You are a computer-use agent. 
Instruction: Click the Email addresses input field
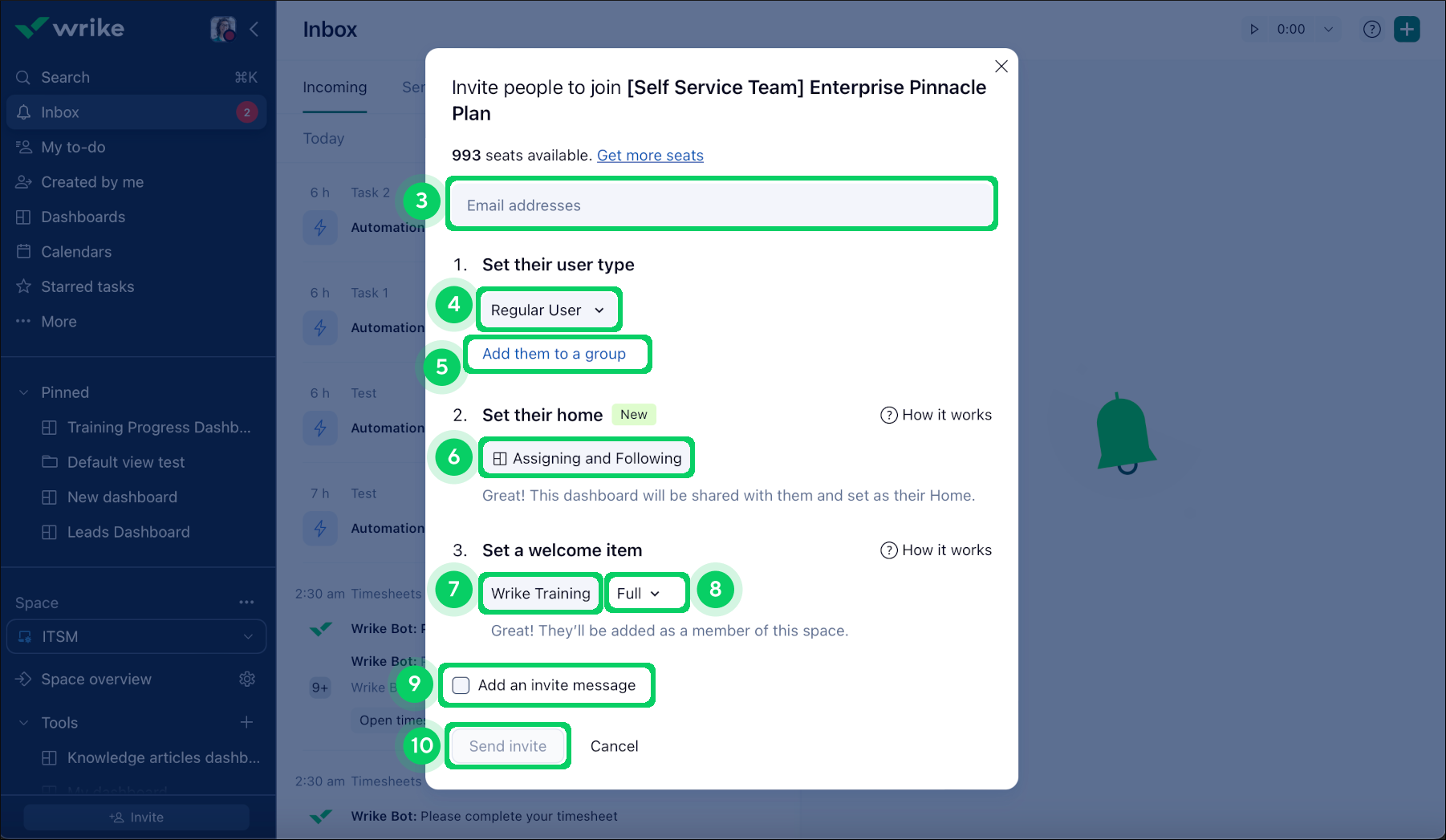point(721,205)
